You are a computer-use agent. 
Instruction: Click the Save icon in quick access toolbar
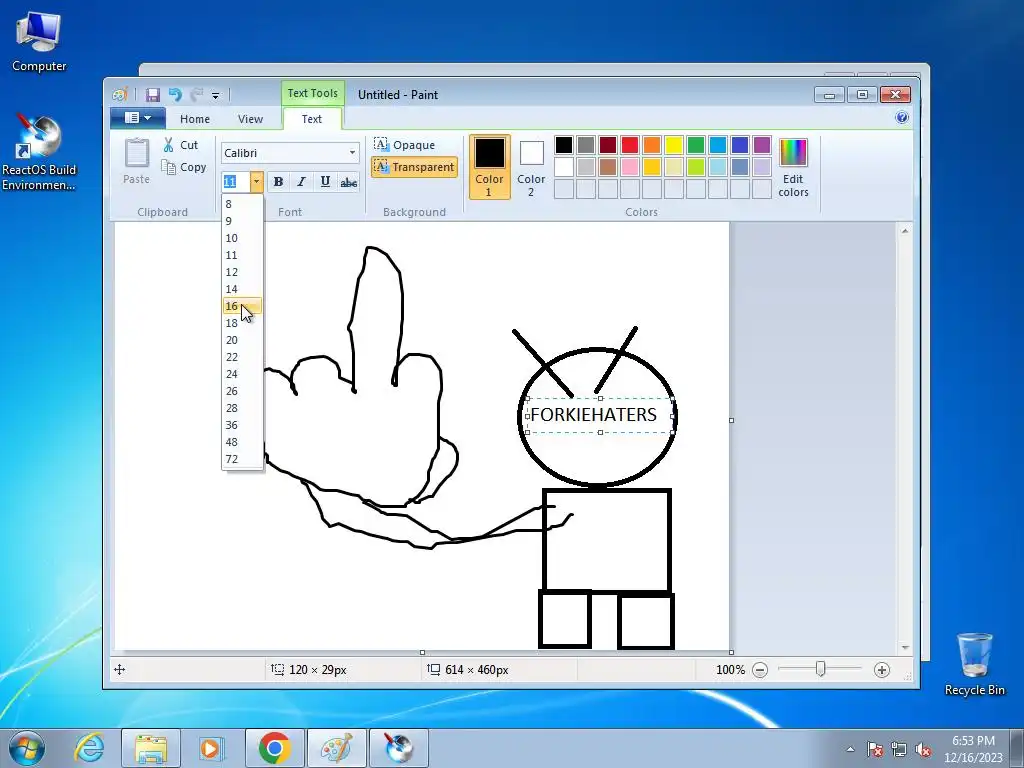[153, 95]
